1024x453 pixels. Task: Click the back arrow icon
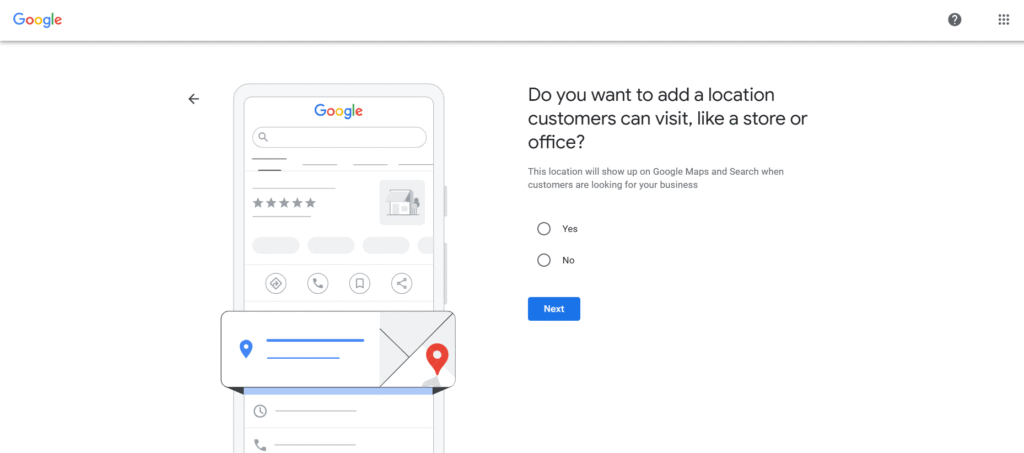(x=193, y=99)
